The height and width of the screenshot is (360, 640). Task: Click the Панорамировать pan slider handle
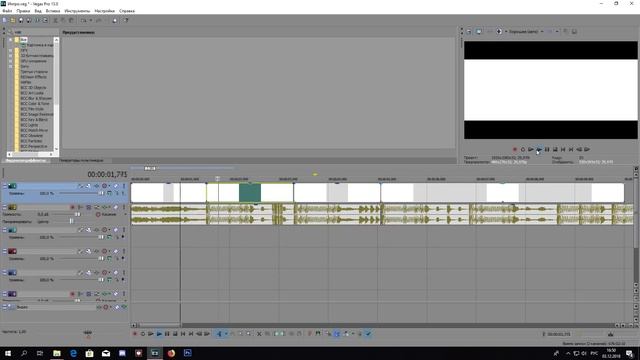[71, 221]
